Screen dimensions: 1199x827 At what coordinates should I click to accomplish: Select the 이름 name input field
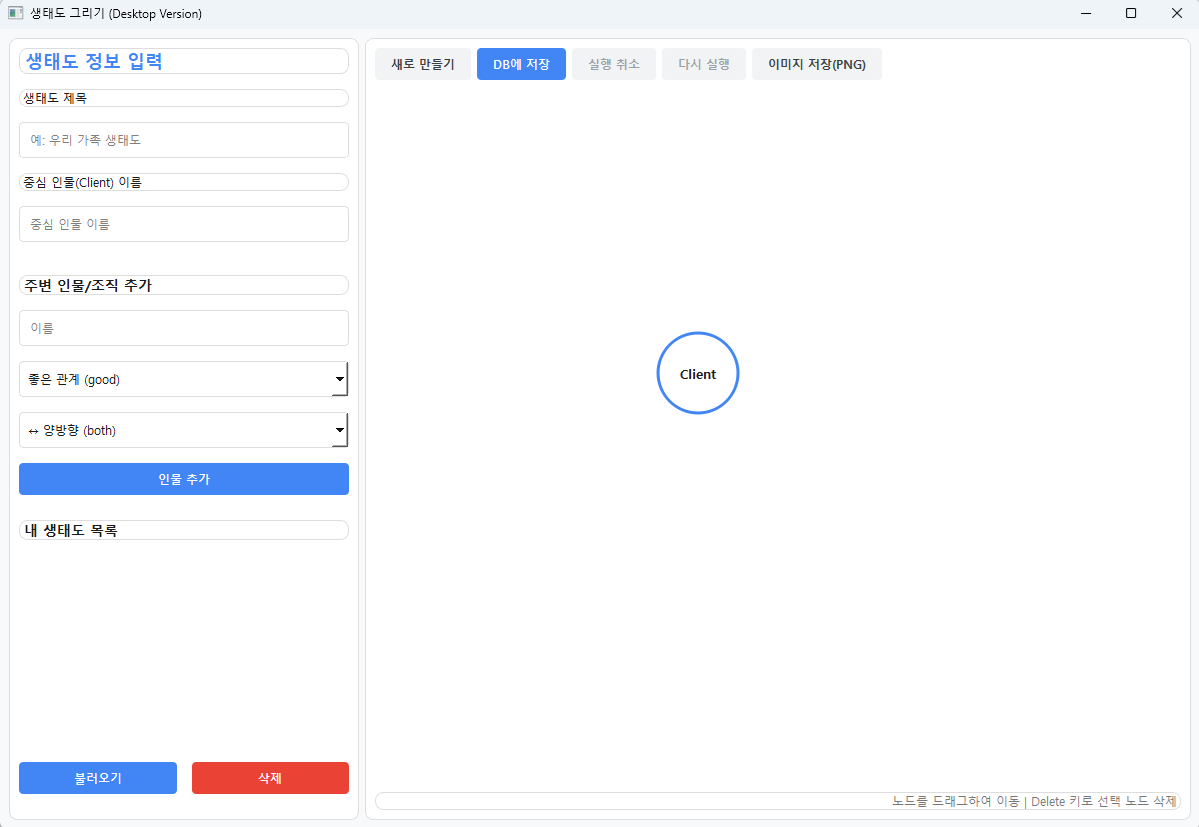183,327
